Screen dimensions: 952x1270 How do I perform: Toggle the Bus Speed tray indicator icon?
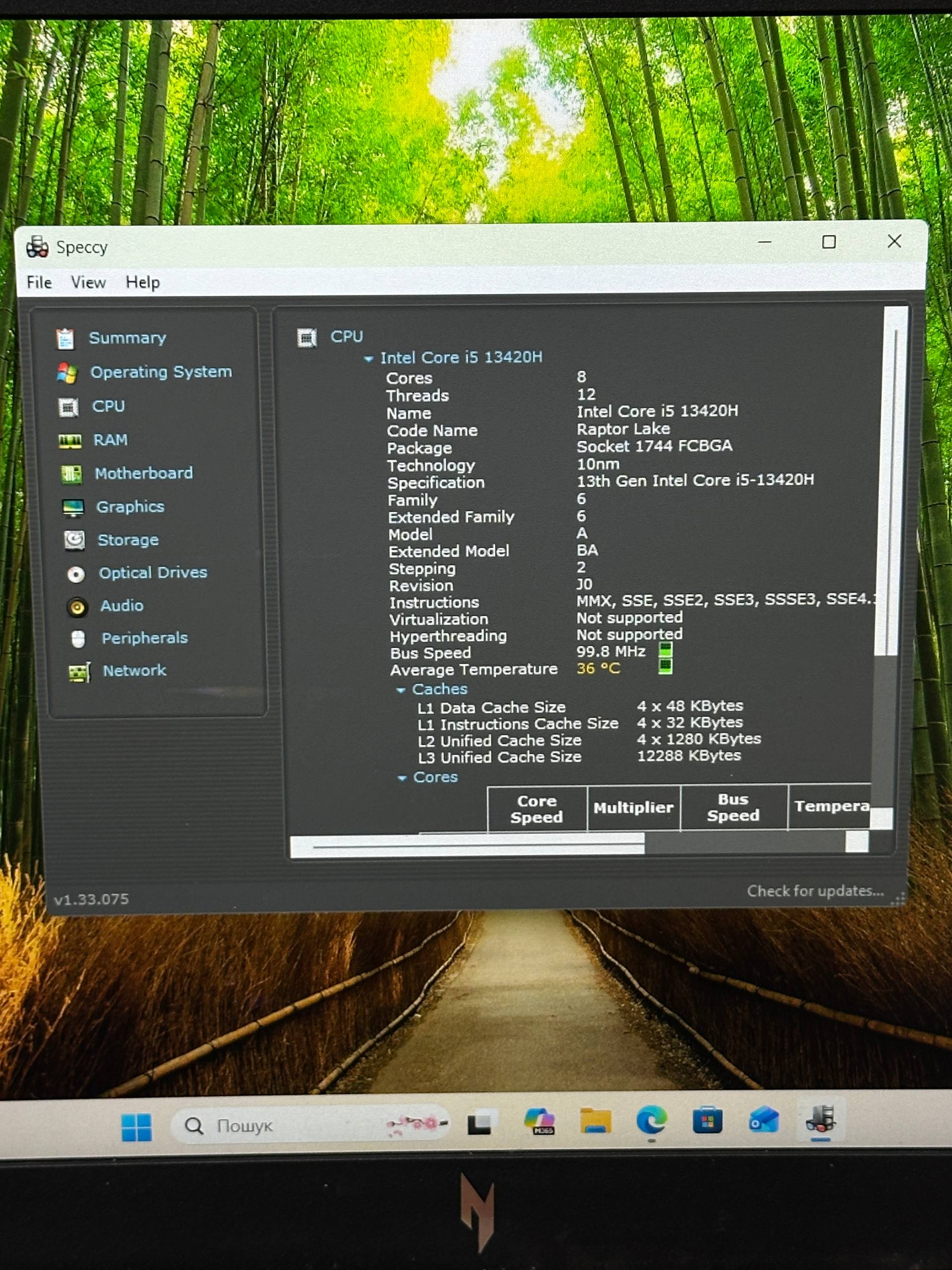pyautogui.click(x=665, y=650)
